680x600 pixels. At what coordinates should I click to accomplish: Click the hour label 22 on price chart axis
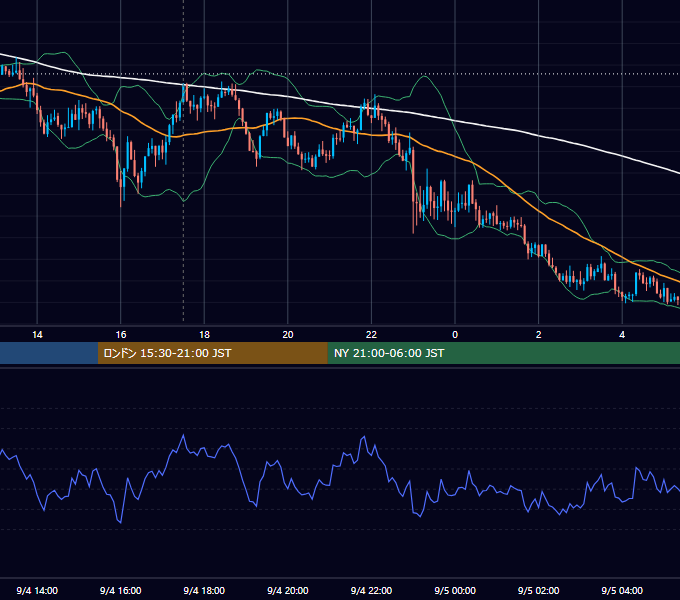click(x=371, y=335)
